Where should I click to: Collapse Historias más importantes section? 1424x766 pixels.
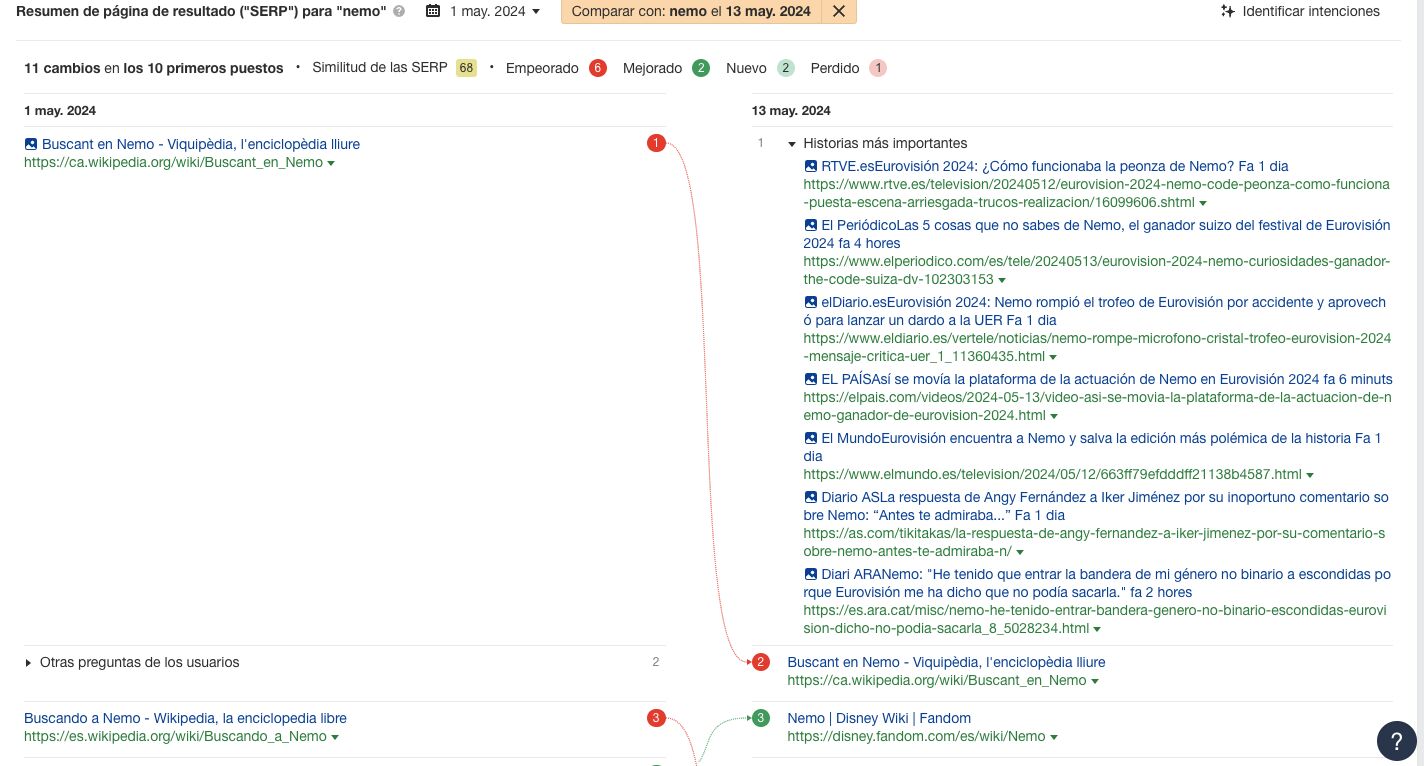click(792, 144)
